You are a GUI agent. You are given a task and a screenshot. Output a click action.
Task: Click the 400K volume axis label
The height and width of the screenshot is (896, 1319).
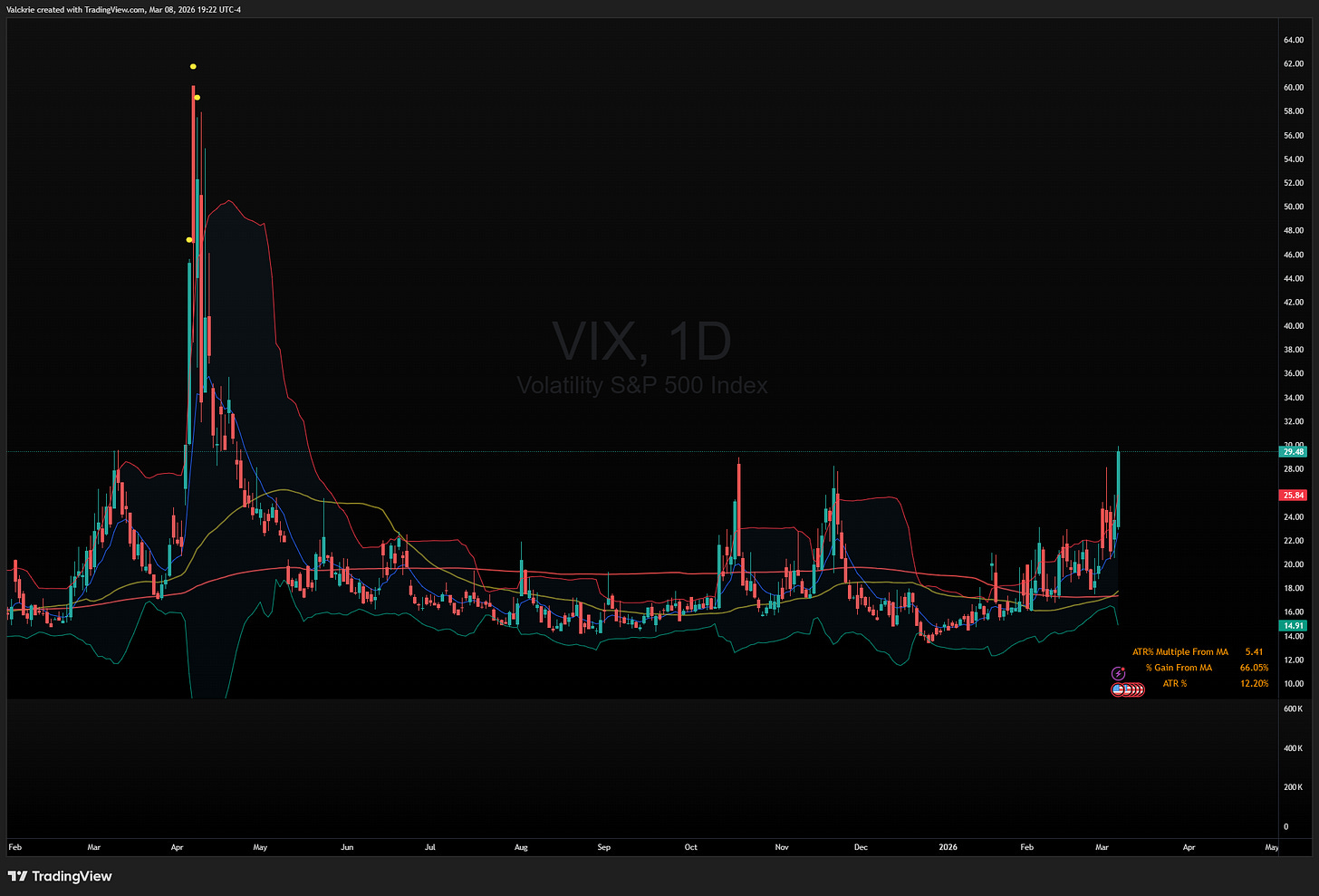click(x=1293, y=748)
